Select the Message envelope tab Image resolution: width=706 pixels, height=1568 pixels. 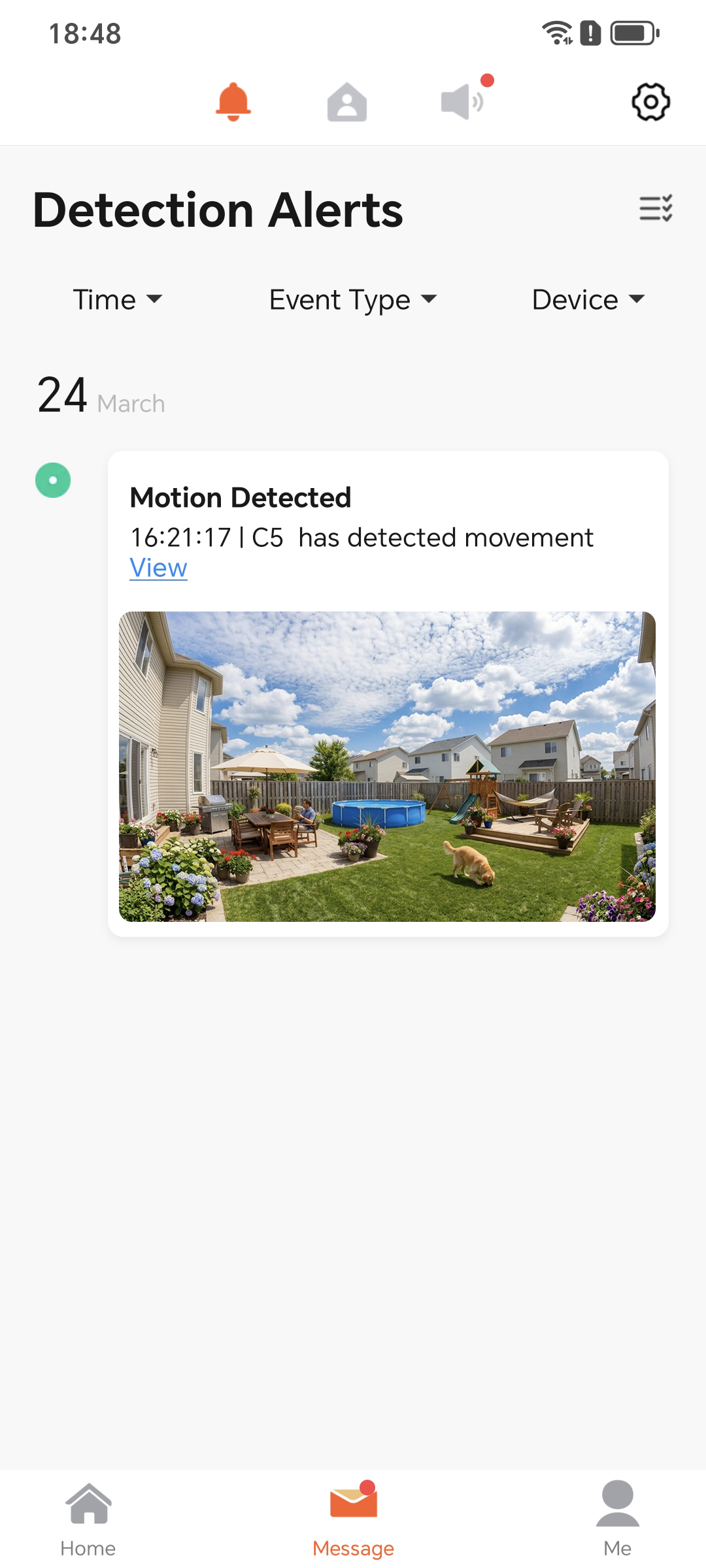[353, 1521]
